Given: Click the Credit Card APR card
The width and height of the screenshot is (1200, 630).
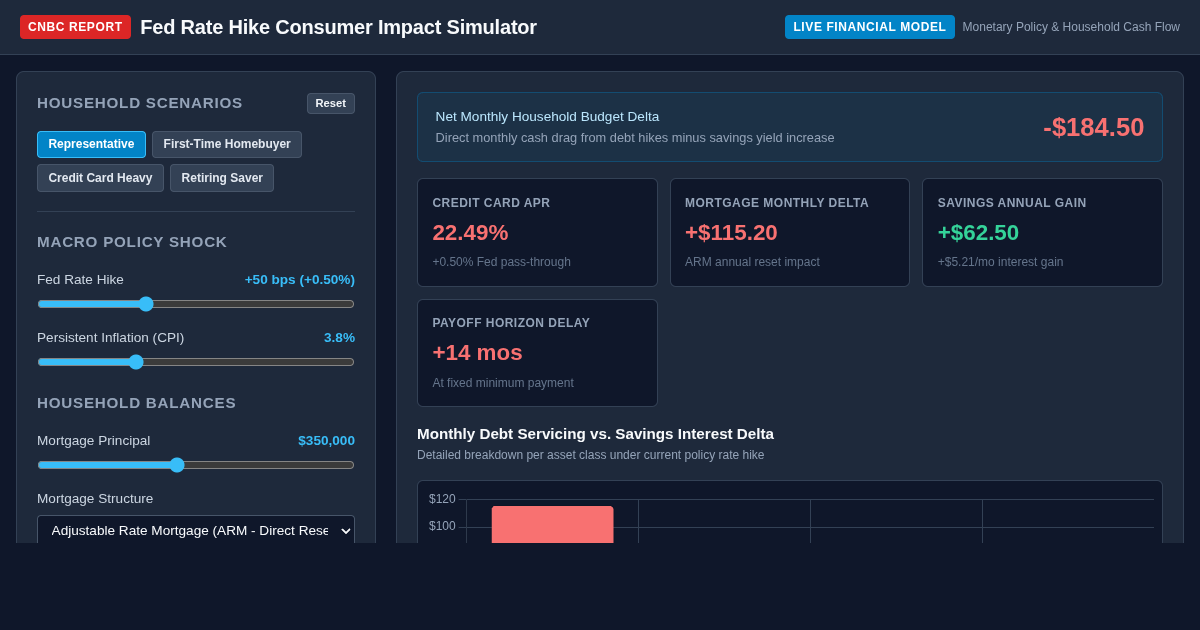Looking at the screenshot, I should (x=537, y=233).
